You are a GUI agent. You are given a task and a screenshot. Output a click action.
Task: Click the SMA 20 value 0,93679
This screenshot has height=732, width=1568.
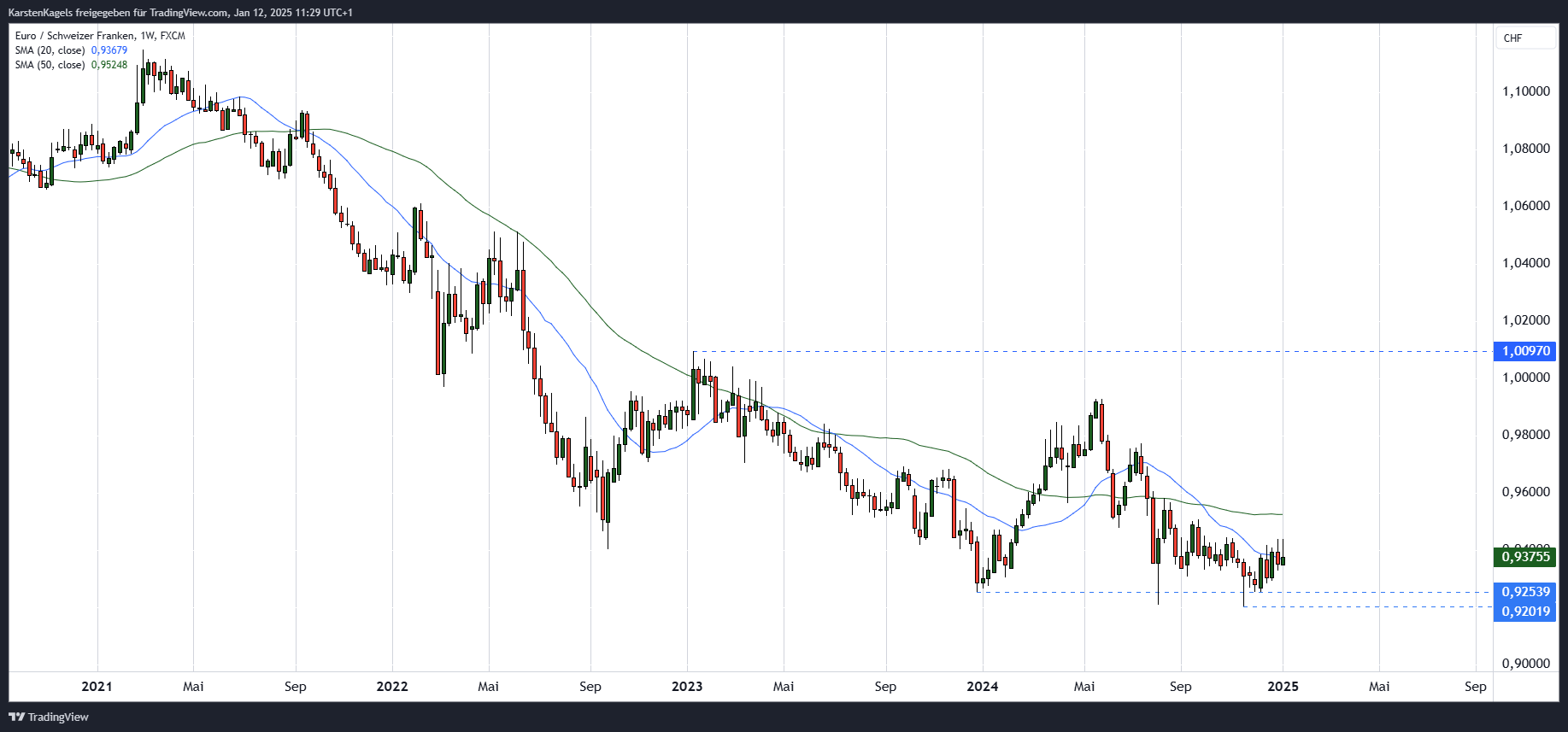tap(109, 50)
